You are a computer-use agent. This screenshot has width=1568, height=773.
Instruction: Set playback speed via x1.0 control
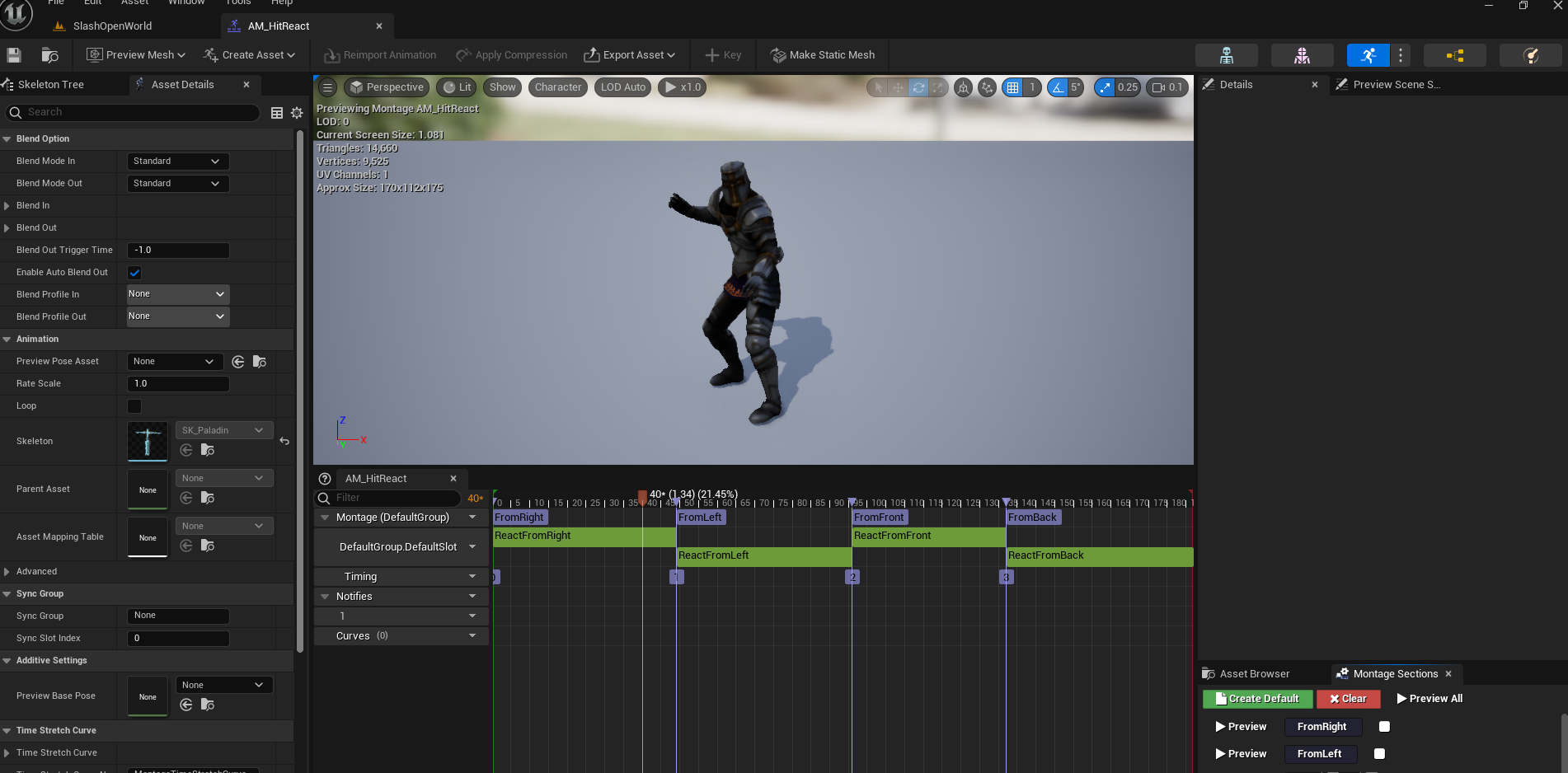click(x=683, y=87)
